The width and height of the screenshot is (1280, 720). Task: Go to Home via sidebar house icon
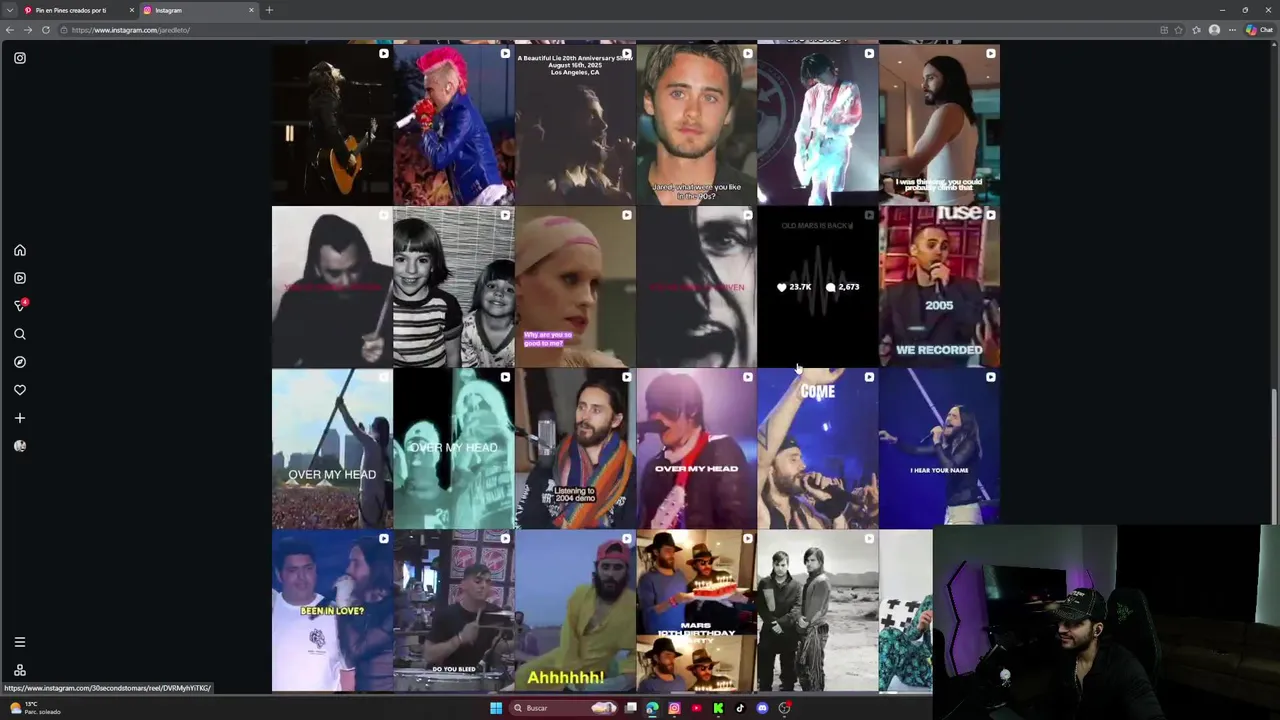point(19,250)
